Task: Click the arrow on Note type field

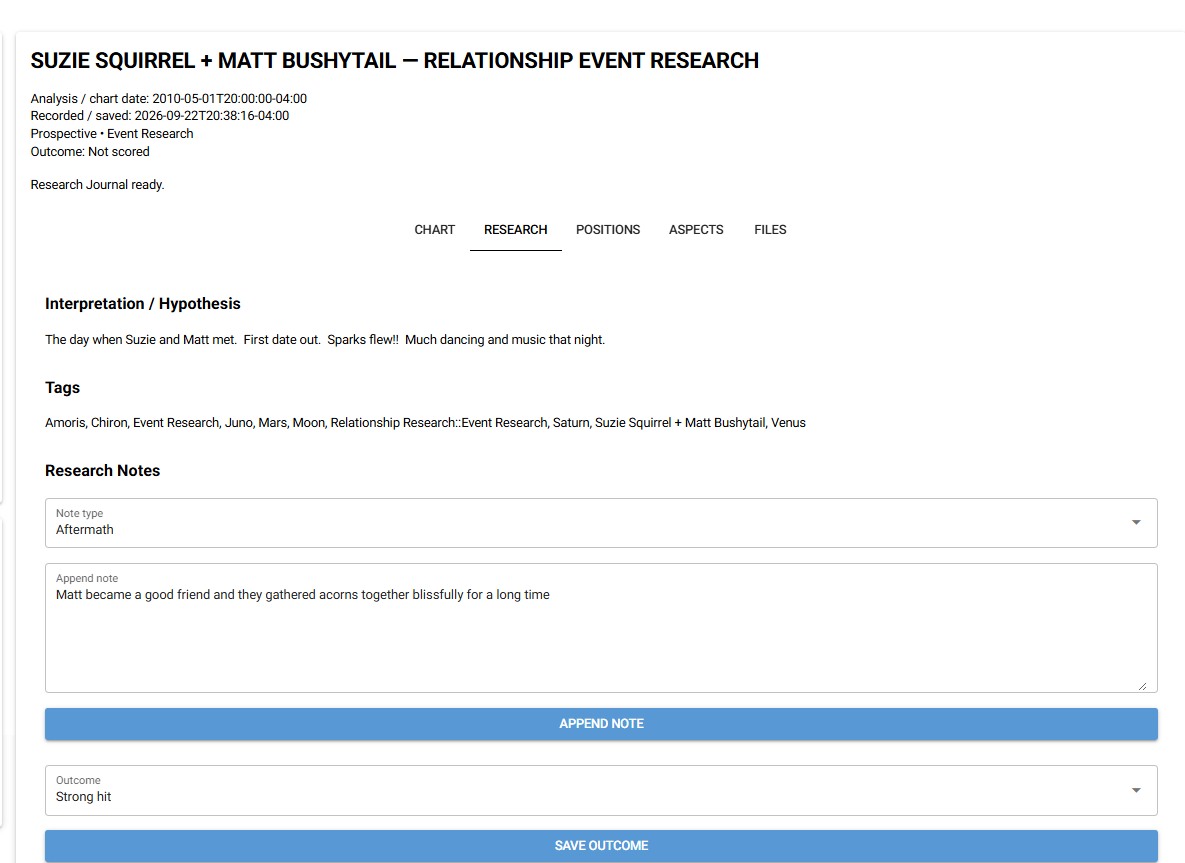Action: click(x=1136, y=523)
